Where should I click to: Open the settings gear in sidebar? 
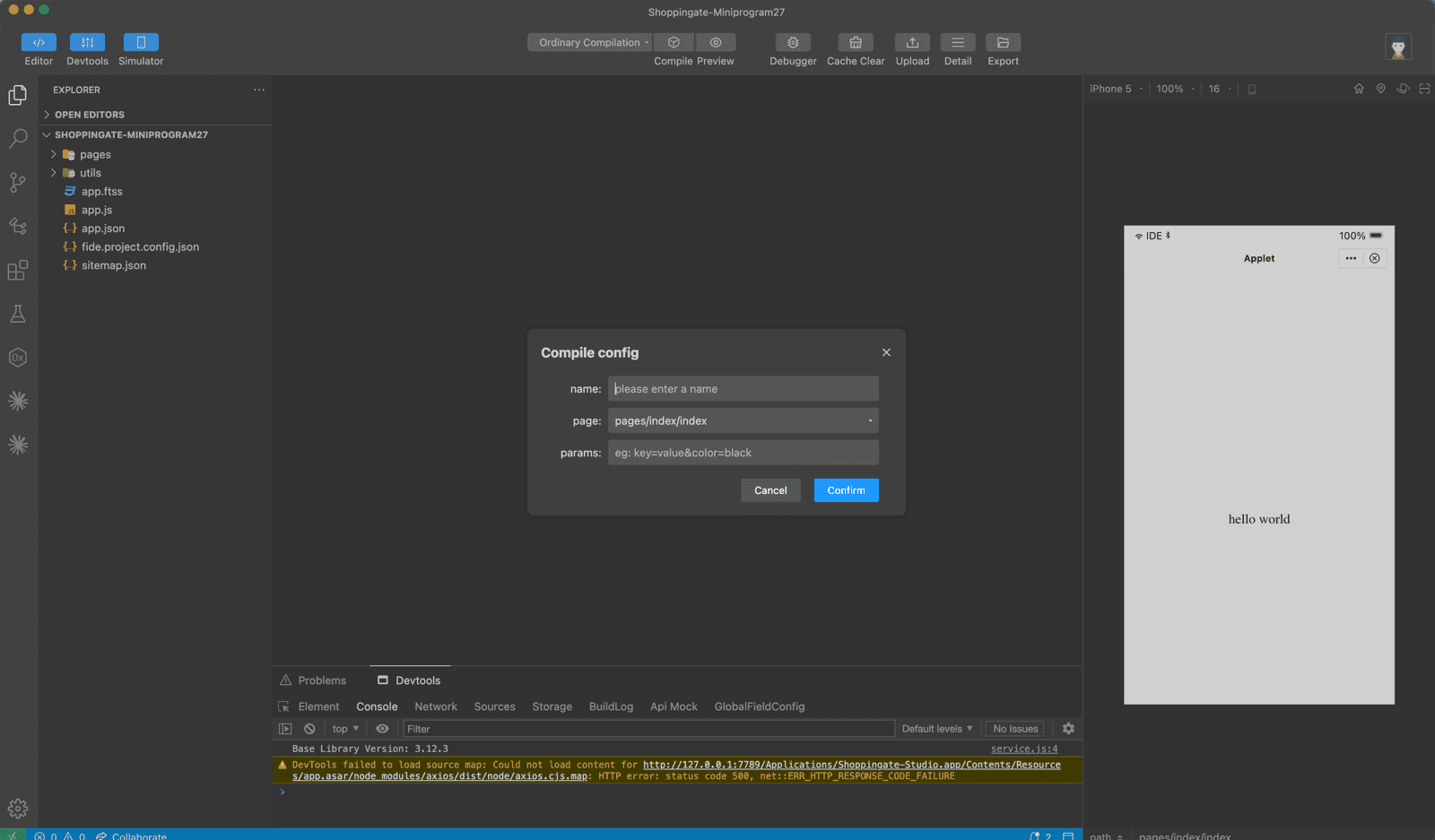pyautogui.click(x=18, y=809)
